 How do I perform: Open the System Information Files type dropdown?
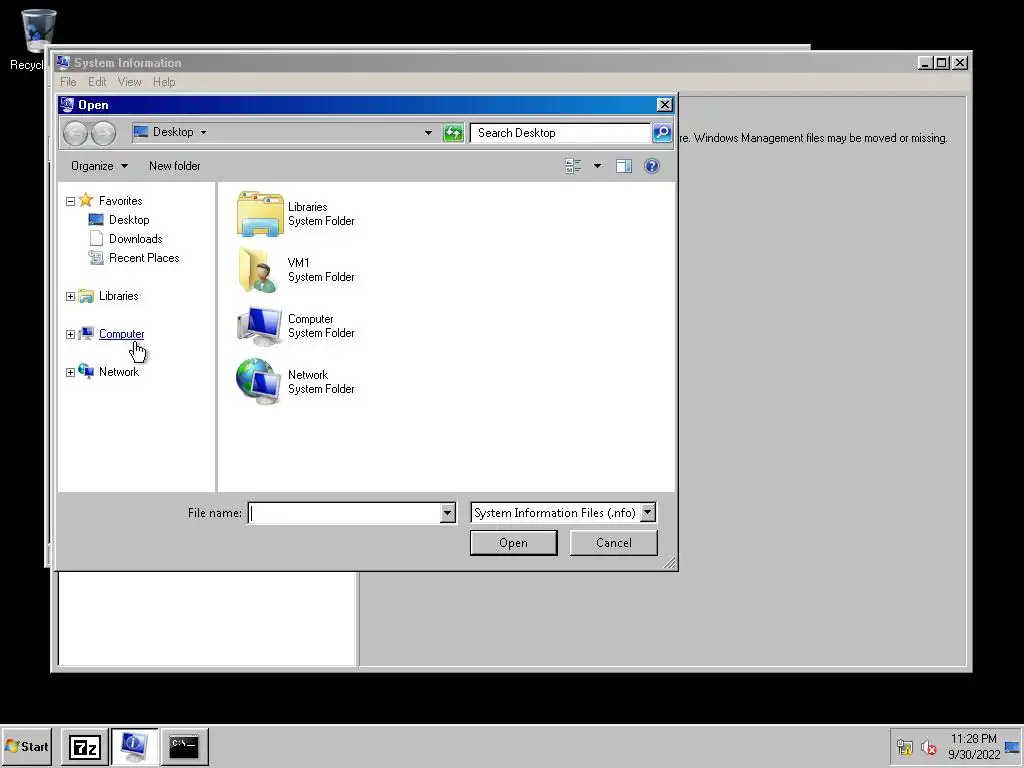[648, 513]
